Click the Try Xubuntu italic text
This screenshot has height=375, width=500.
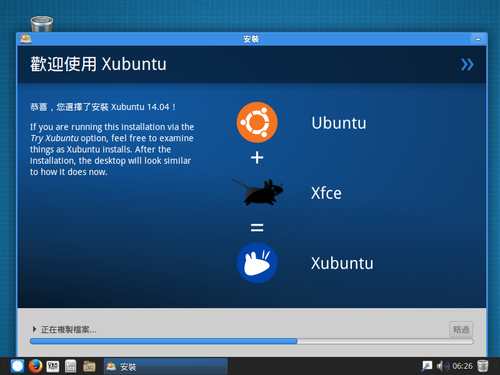pos(54,138)
